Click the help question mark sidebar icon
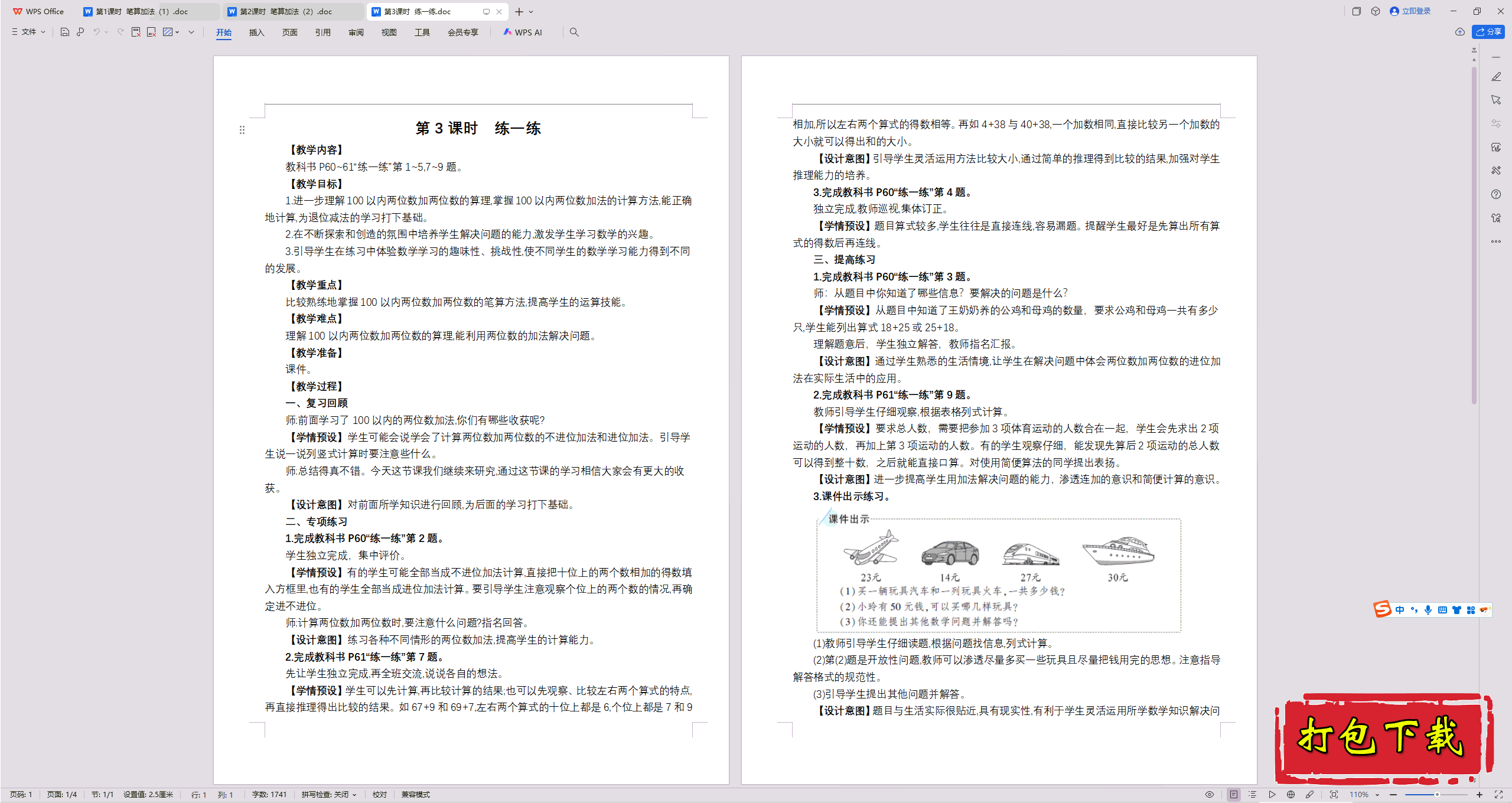The height and width of the screenshot is (803, 1512). 1496,194
